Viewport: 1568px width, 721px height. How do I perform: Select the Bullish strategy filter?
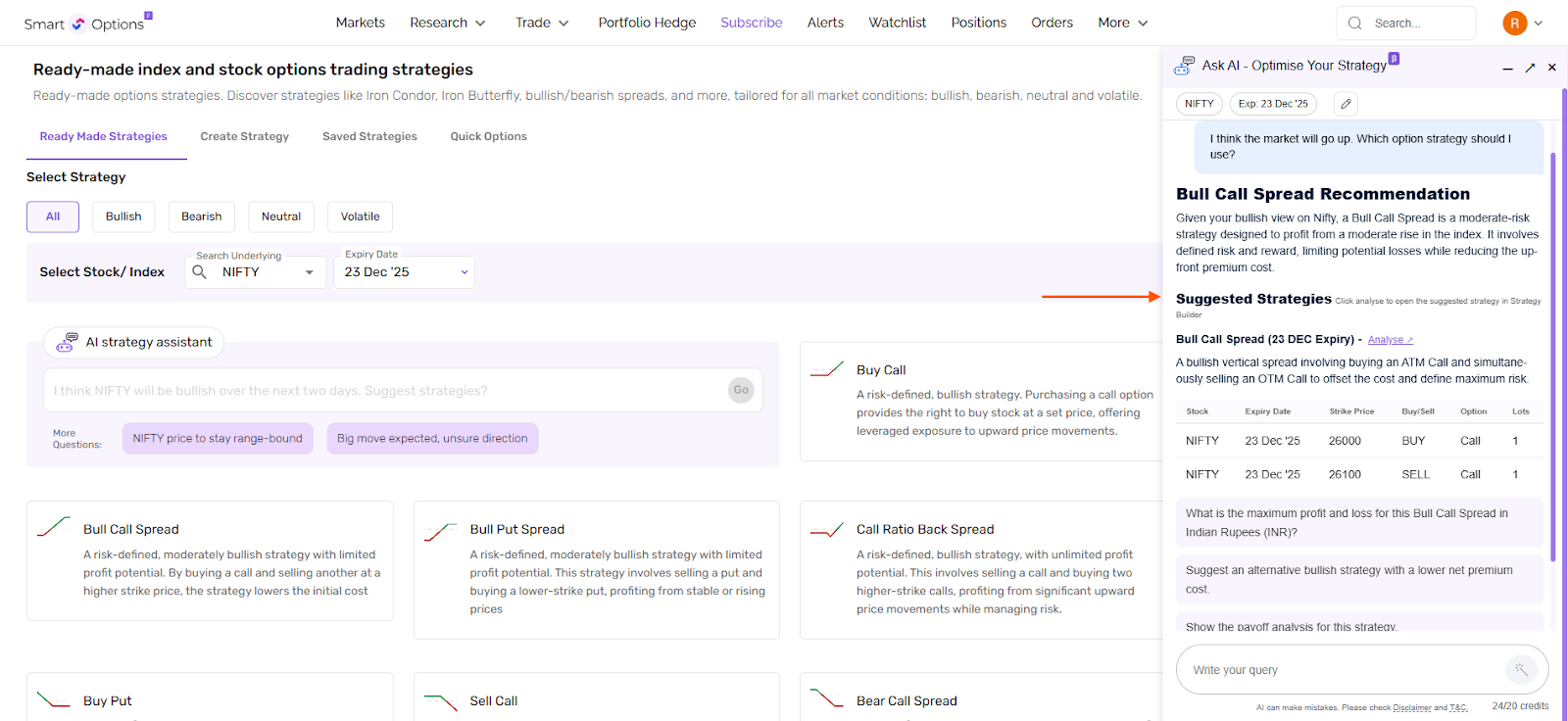coord(123,216)
